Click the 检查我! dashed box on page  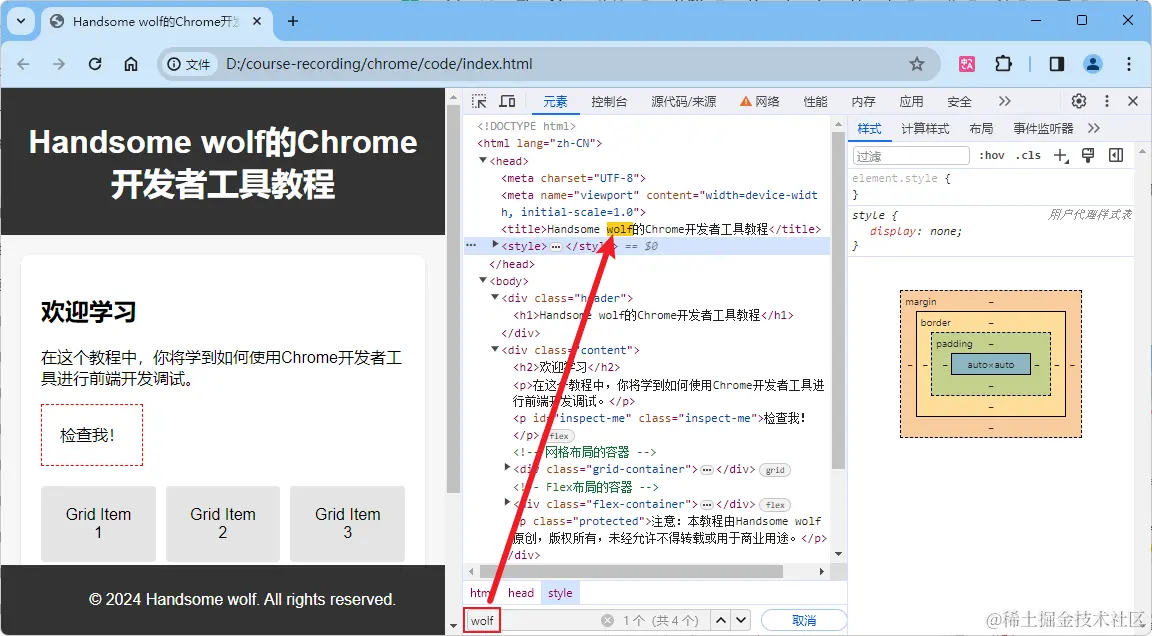click(x=92, y=435)
